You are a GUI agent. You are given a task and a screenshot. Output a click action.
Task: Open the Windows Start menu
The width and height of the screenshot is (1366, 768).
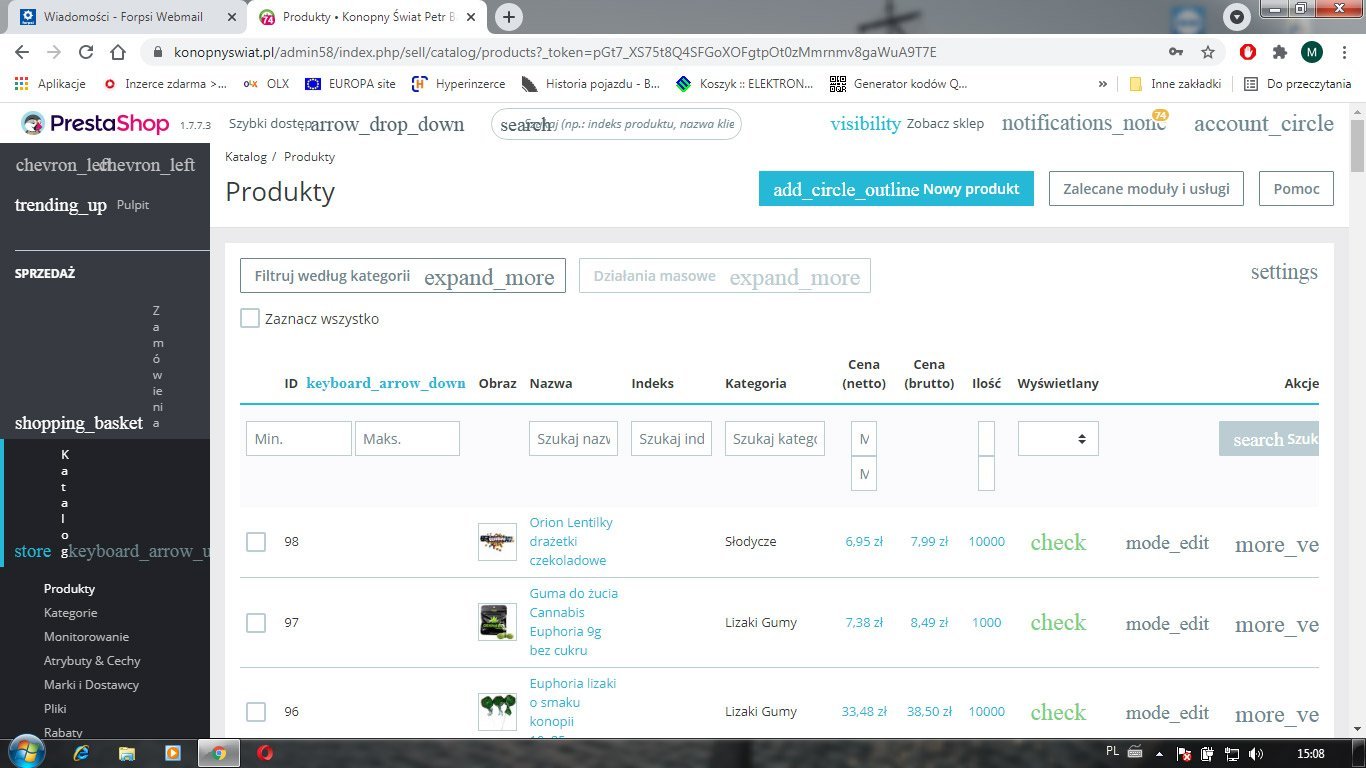coord(25,752)
